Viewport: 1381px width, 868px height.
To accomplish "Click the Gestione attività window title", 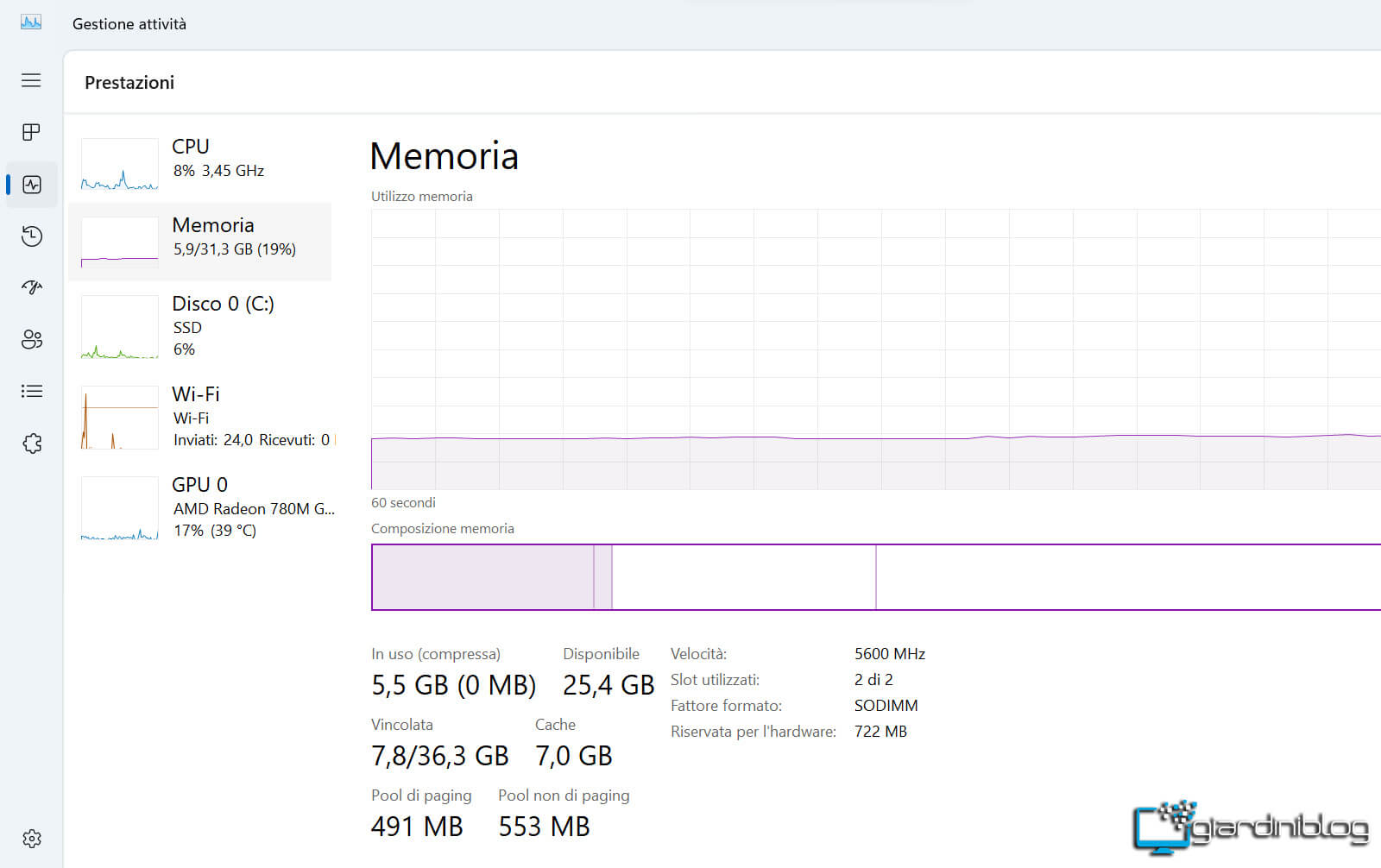I will [x=129, y=24].
